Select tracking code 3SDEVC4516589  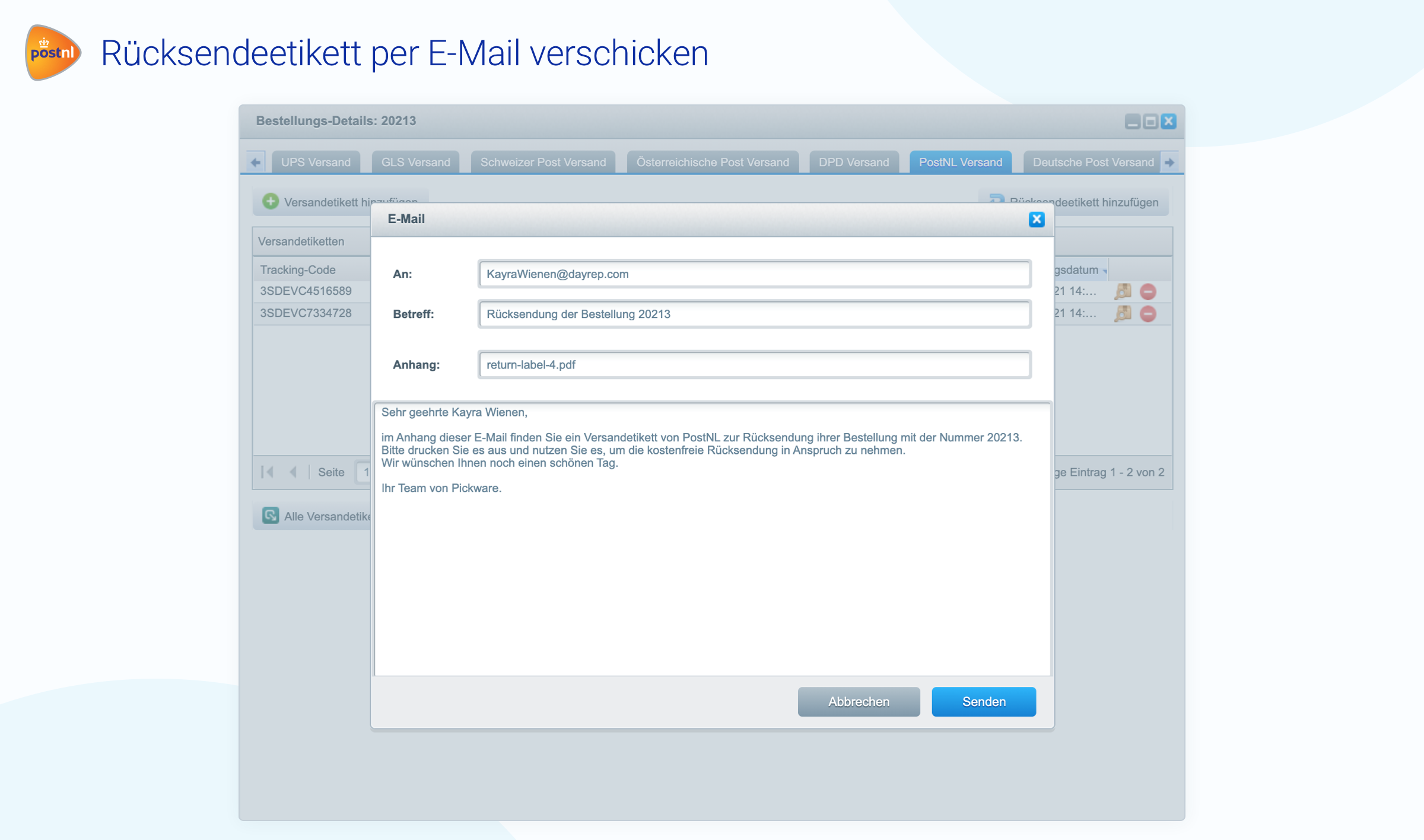(x=306, y=291)
